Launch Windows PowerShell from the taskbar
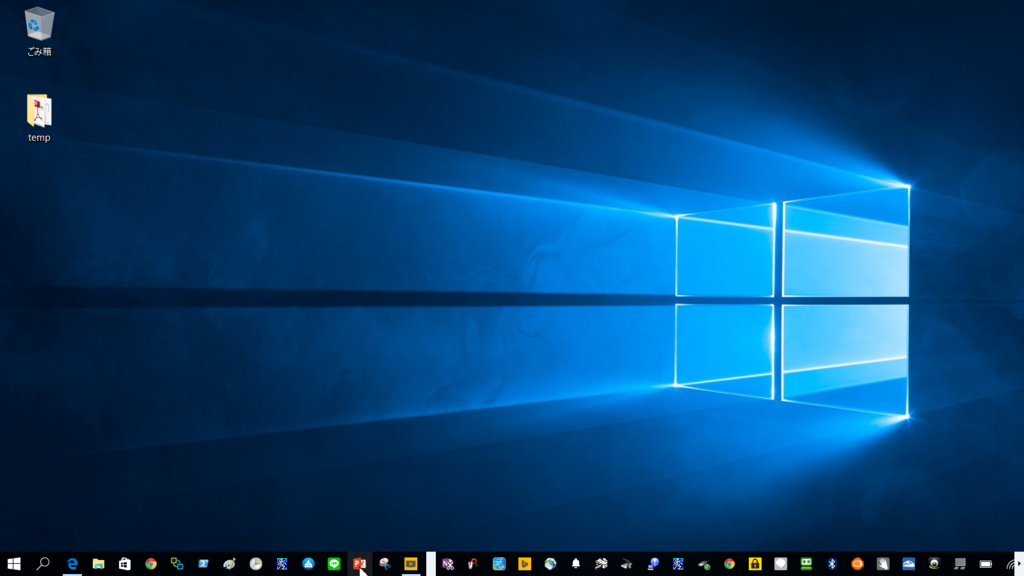Viewport: 1024px width, 576px height. pos(203,564)
